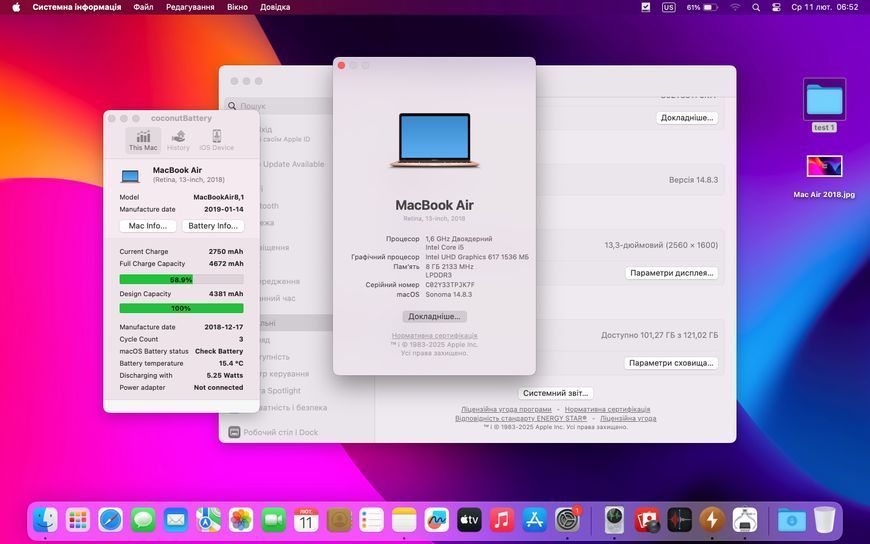Click top Докладніше... button in System Settings window
This screenshot has width=870, height=544.
tap(687, 118)
